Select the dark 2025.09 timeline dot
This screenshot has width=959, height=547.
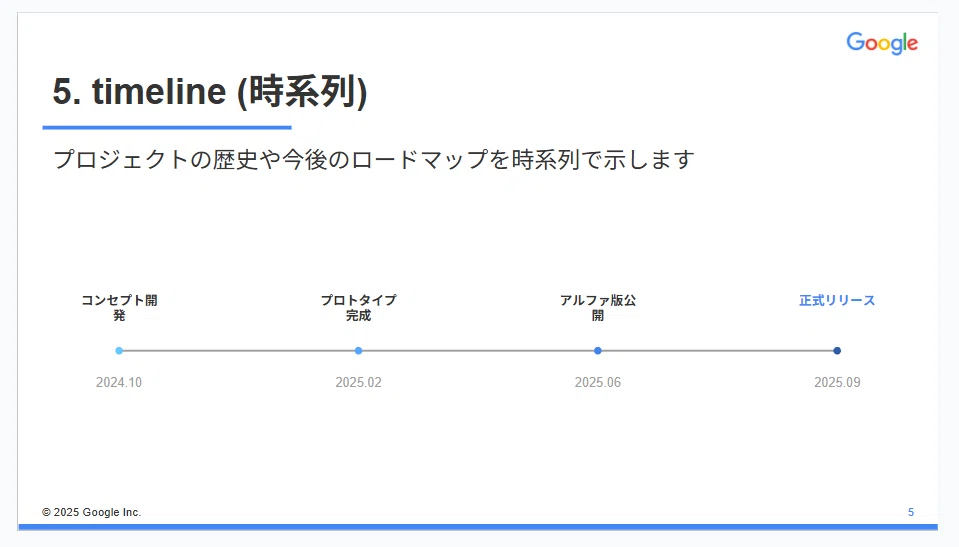tap(837, 351)
